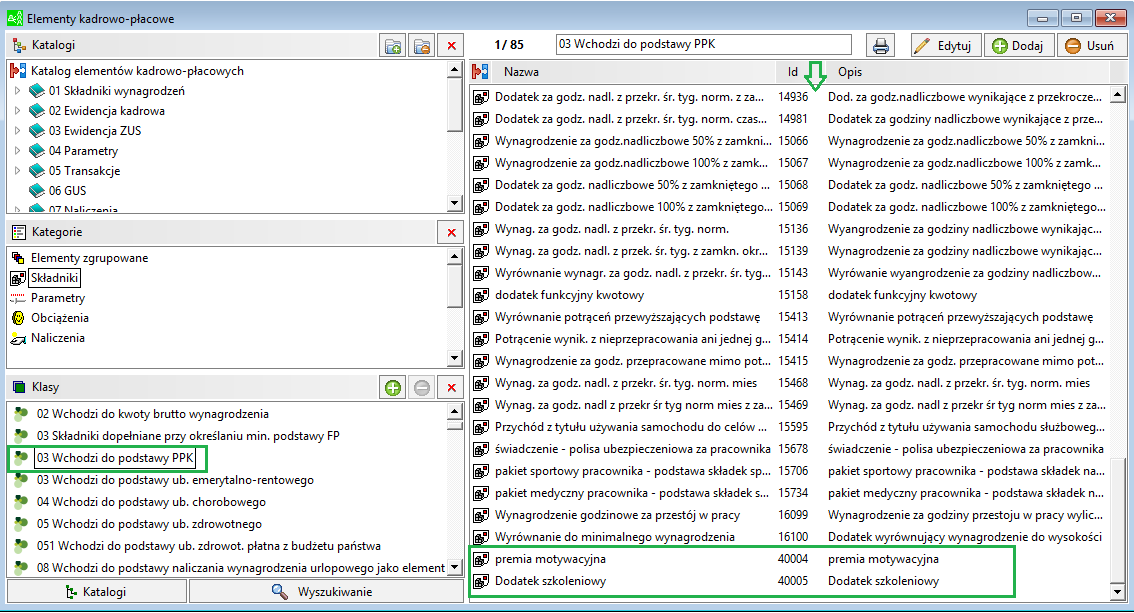Expand the 03 Ewidencja ZUS node
The width and height of the screenshot is (1134, 613).
point(17,131)
